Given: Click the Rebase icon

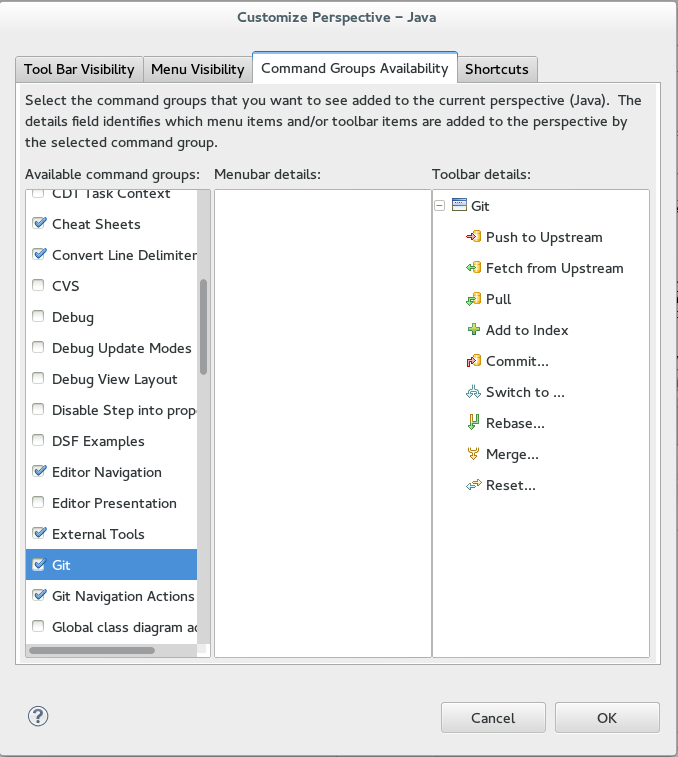Looking at the screenshot, I should click(x=474, y=423).
